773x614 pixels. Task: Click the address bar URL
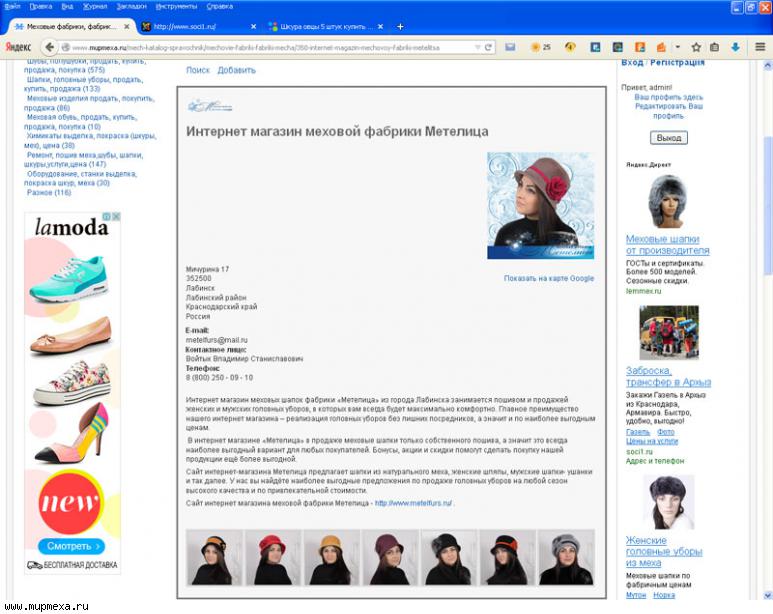tap(255, 48)
